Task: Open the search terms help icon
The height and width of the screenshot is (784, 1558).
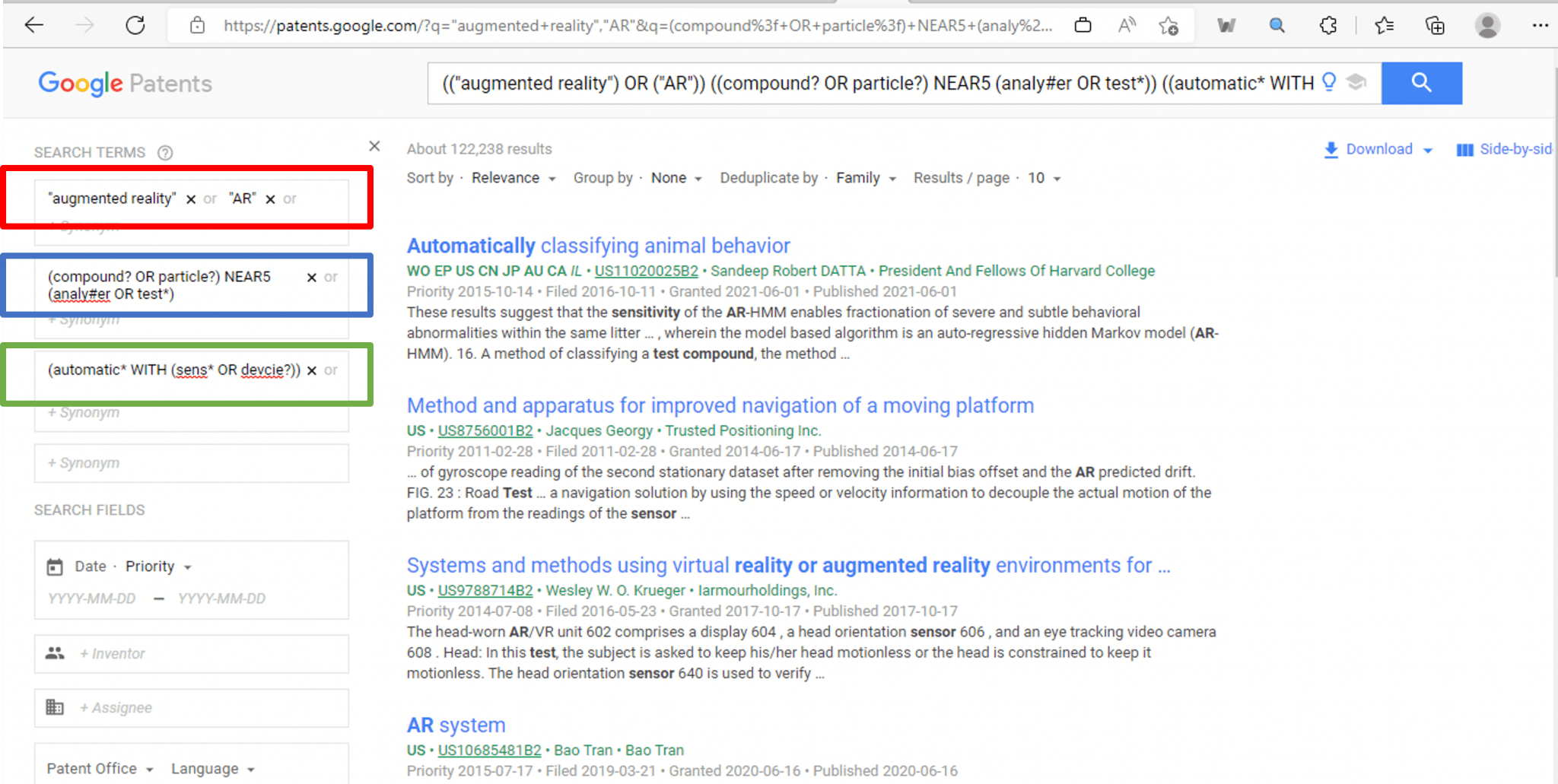Action: click(165, 152)
